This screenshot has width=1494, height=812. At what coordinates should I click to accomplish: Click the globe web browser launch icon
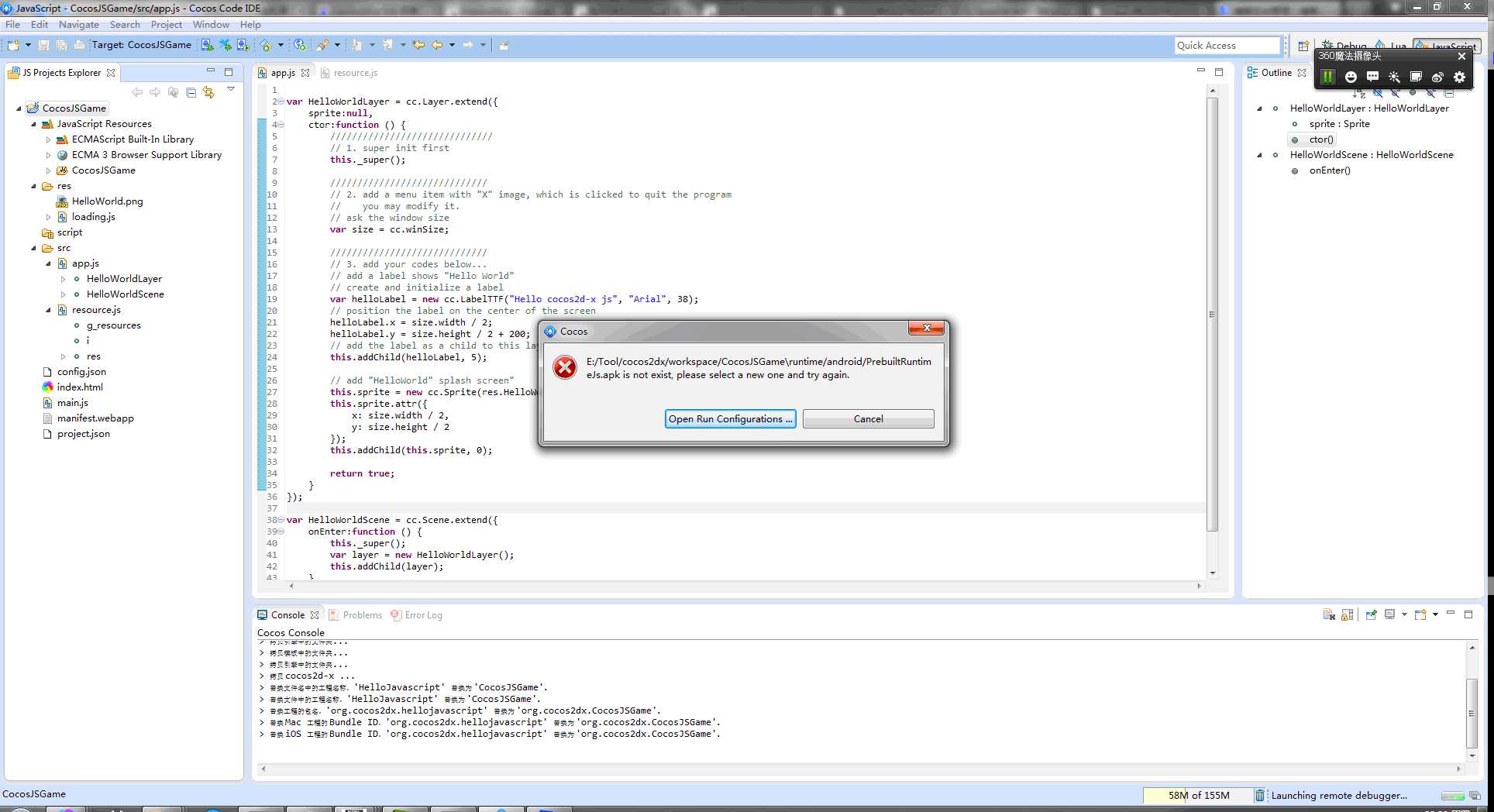click(x=300, y=45)
